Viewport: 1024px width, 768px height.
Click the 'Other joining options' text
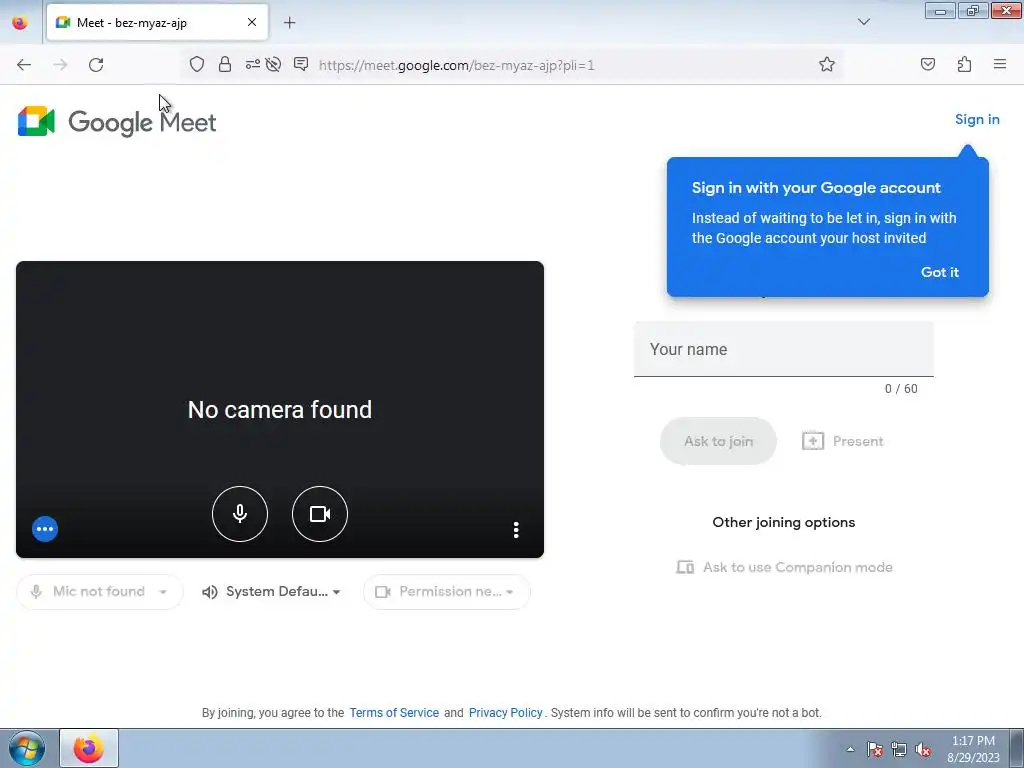pos(784,522)
